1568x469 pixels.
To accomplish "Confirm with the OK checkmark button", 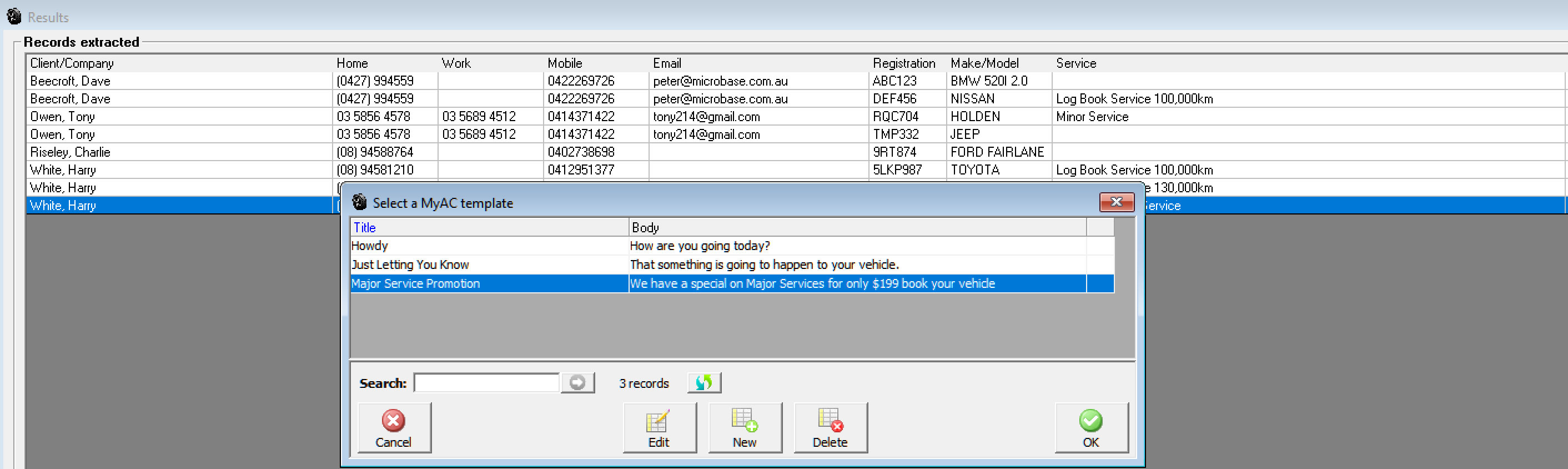I will (1091, 427).
